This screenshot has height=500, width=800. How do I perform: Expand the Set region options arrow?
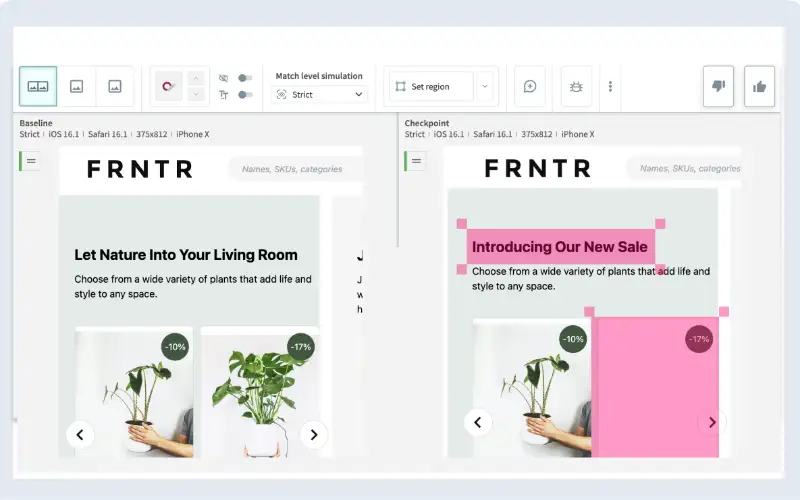point(485,86)
